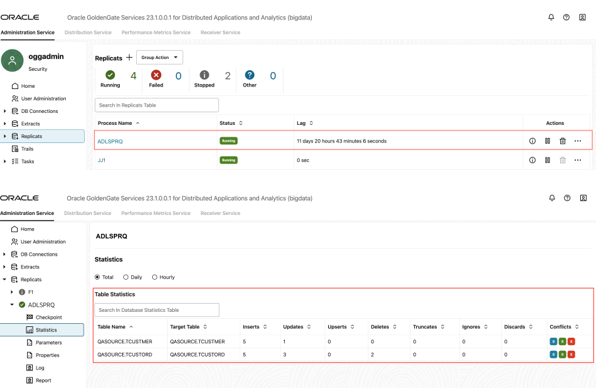
Task: Click Security under oggadmin
Action: [x=38, y=69]
